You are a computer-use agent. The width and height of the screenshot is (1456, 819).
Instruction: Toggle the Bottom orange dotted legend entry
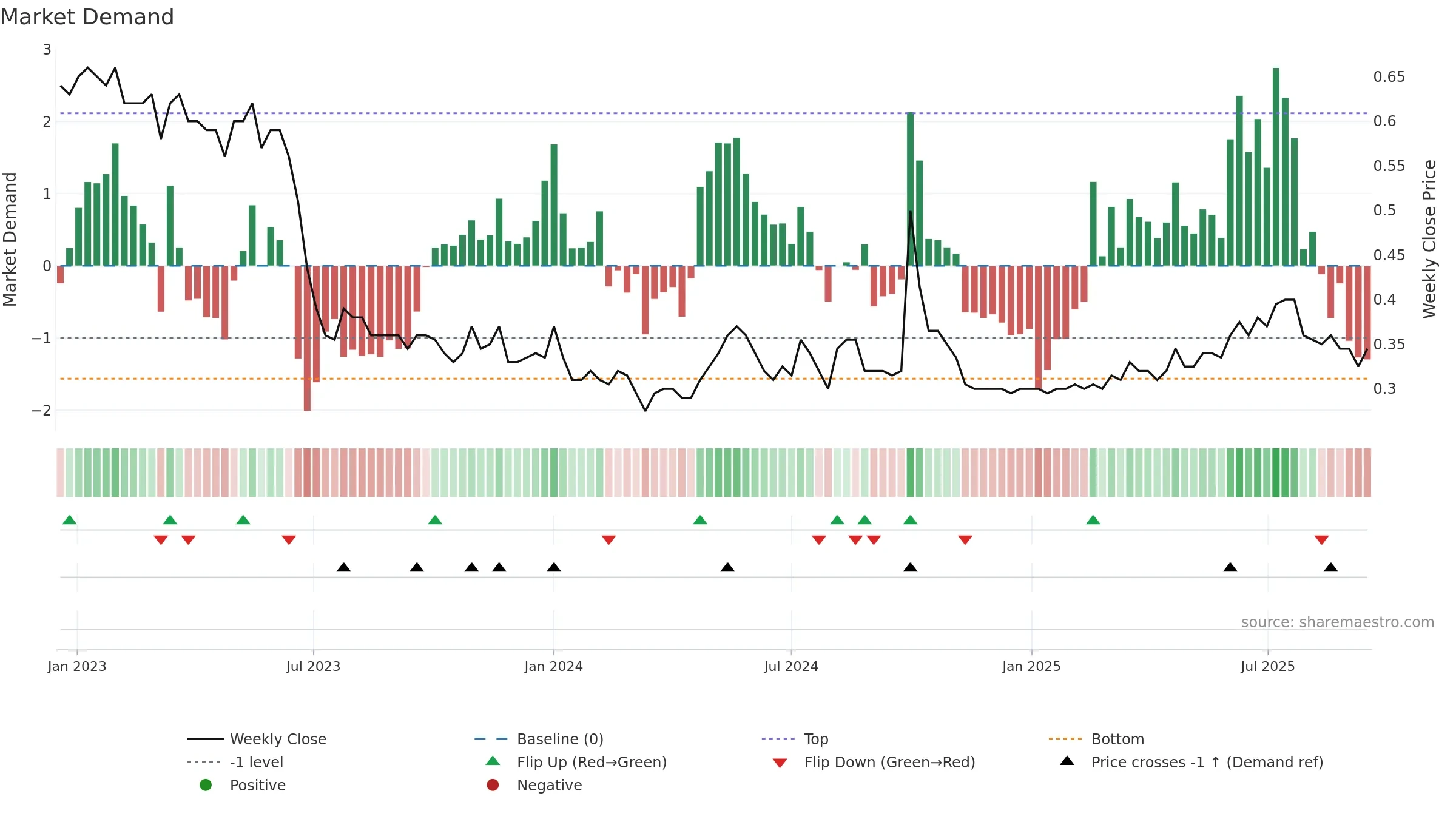1096,739
